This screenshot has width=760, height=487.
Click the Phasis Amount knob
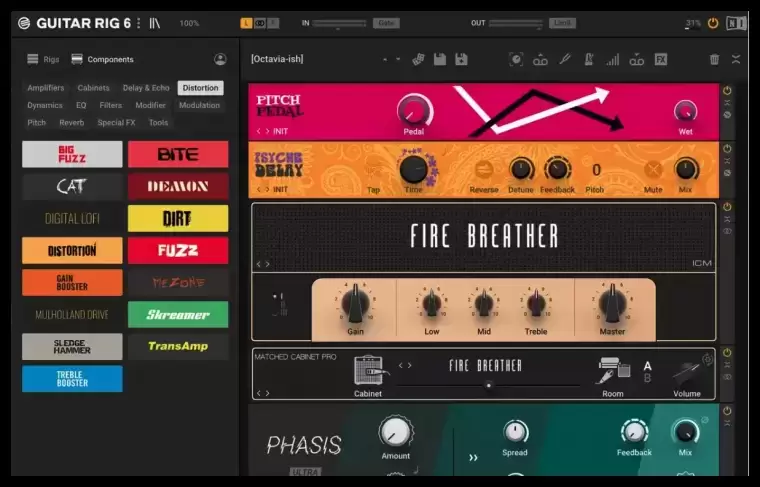396,431
